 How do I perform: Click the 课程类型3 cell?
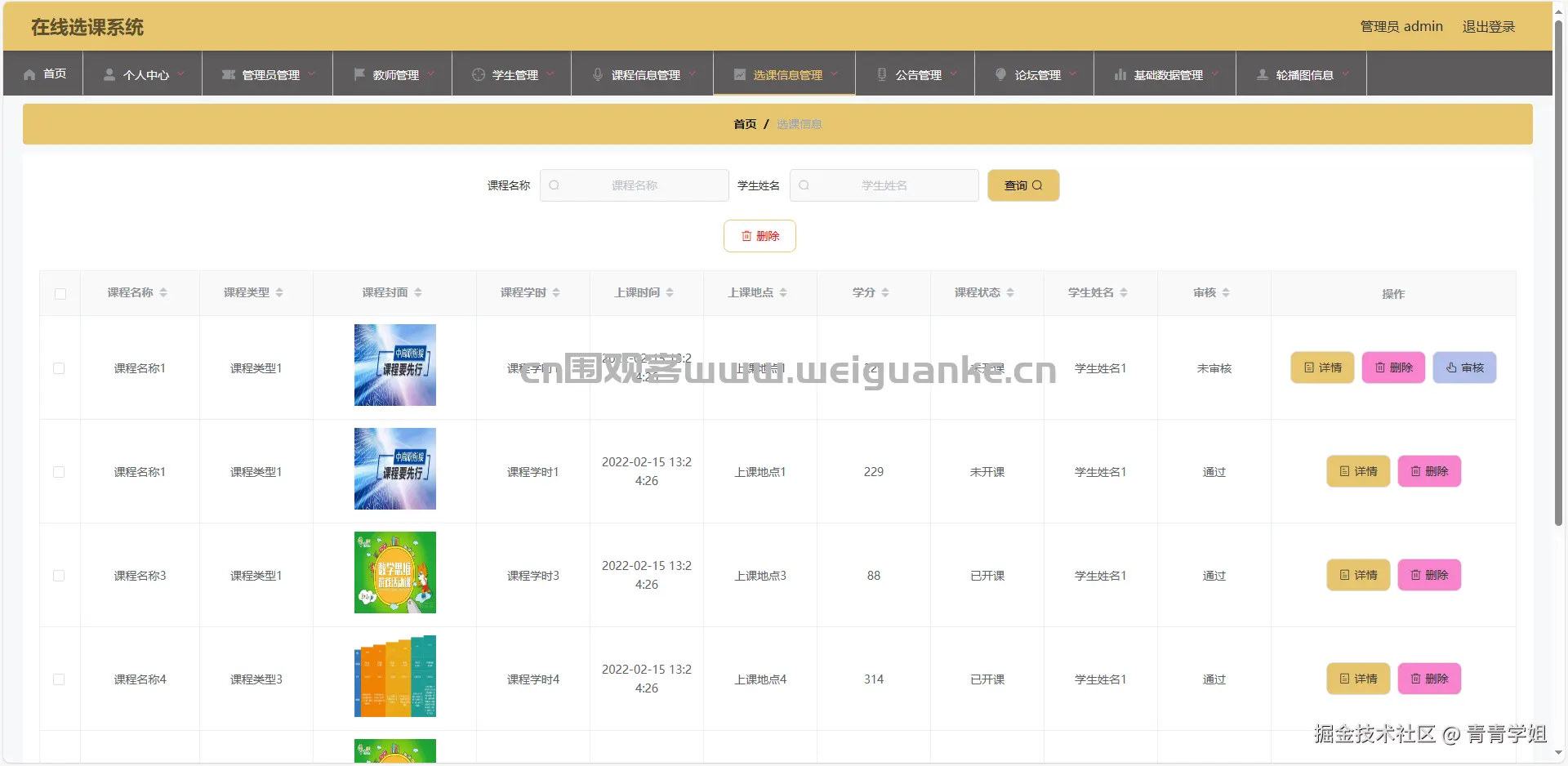tap(256, 679)
